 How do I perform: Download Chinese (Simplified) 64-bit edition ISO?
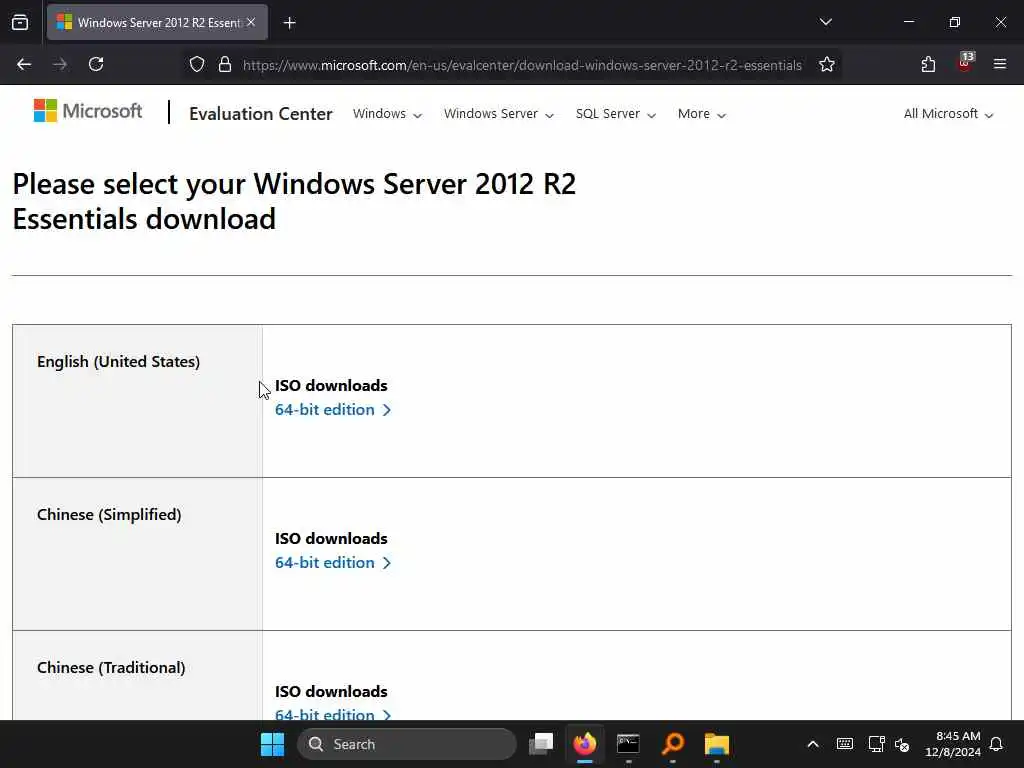(332, 562)
